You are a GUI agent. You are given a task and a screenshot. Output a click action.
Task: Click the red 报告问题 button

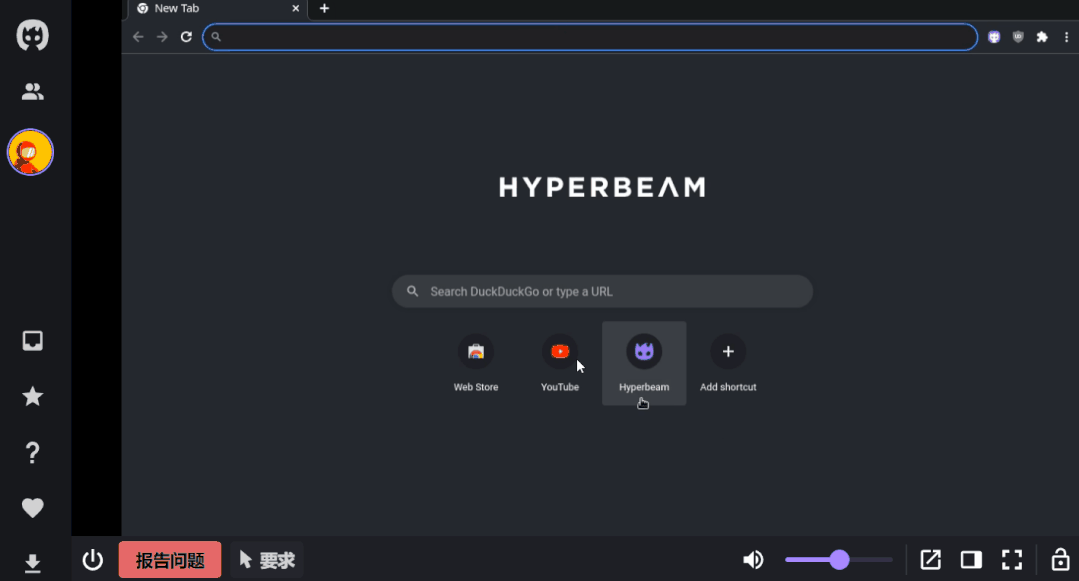point(170,560)
